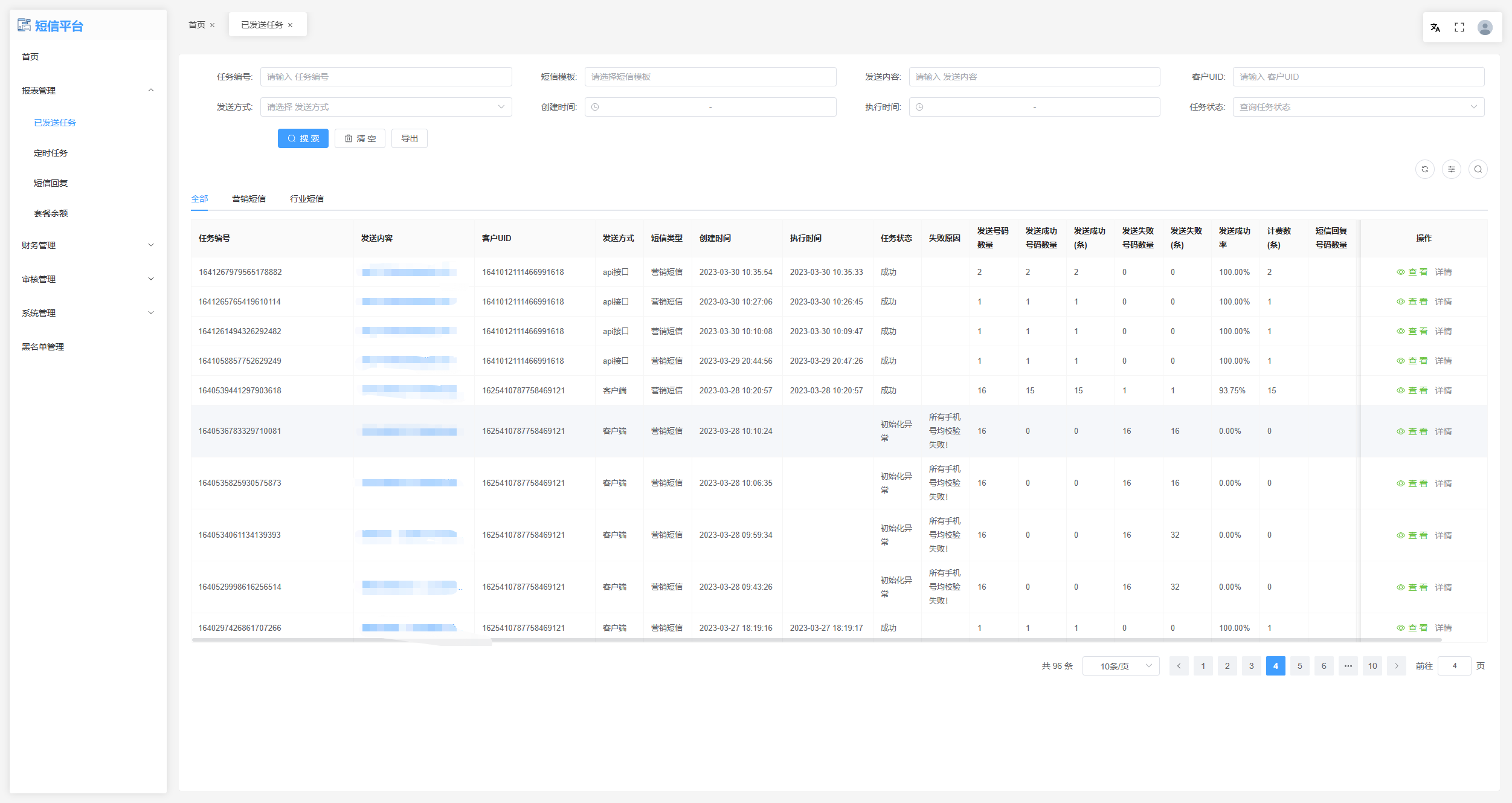
Task: Click the table horizontal scrollbar
Action: (817, 639)
